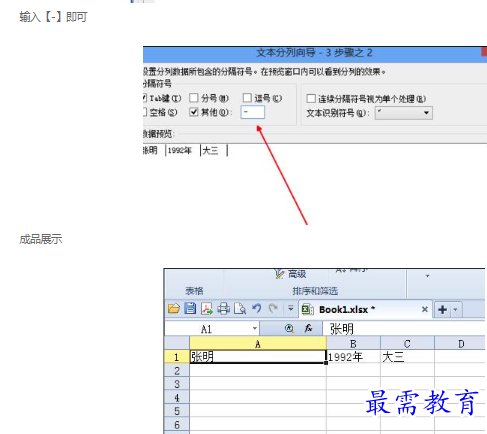Select cell B1 containing 1992年
This screenshot has width=487, height=434.
click(x=353, y=357)
